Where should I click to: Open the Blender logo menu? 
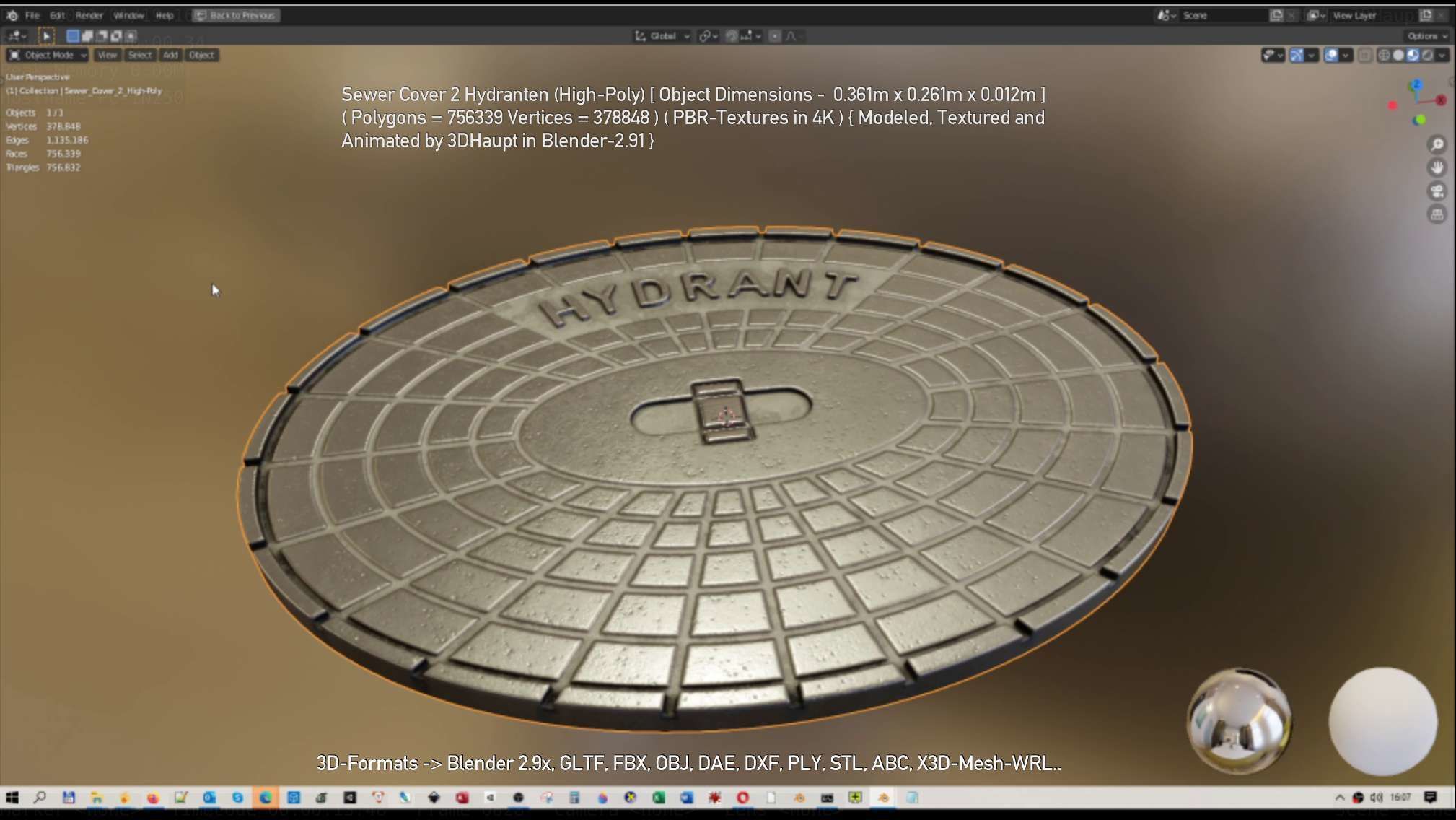coord(12,15)
